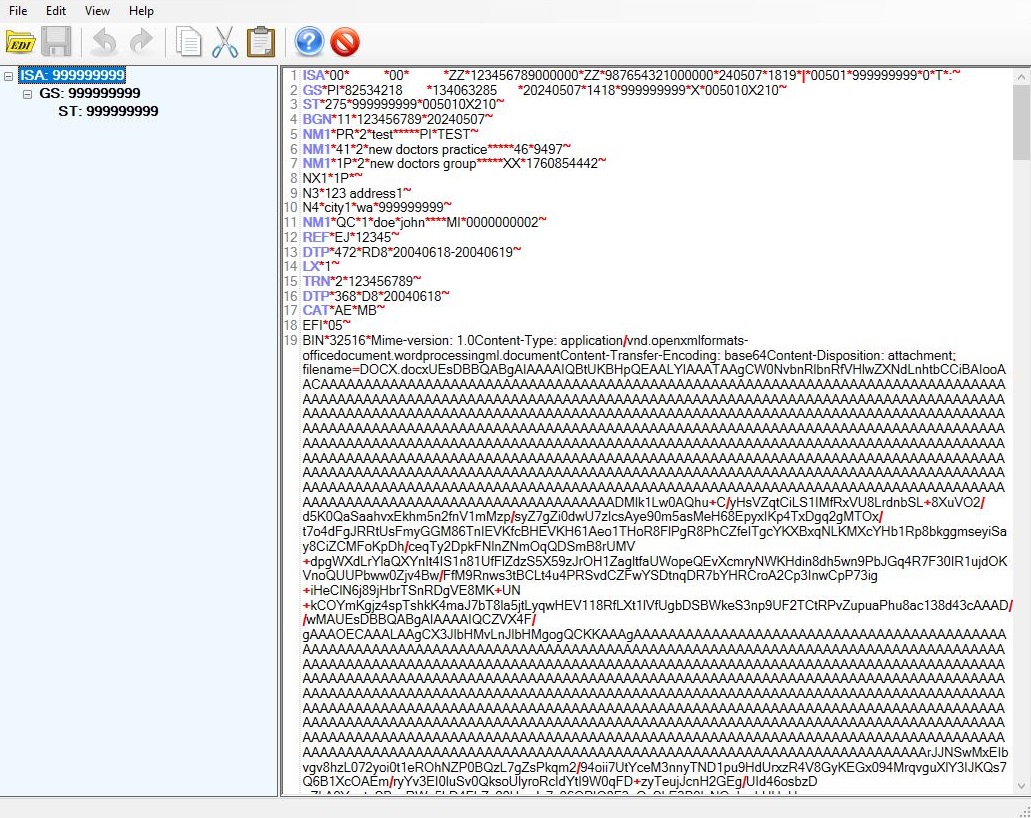Click the EFI*05 segment line
This screenshot has height=818, width=1031.
click(x=326, y=325)
